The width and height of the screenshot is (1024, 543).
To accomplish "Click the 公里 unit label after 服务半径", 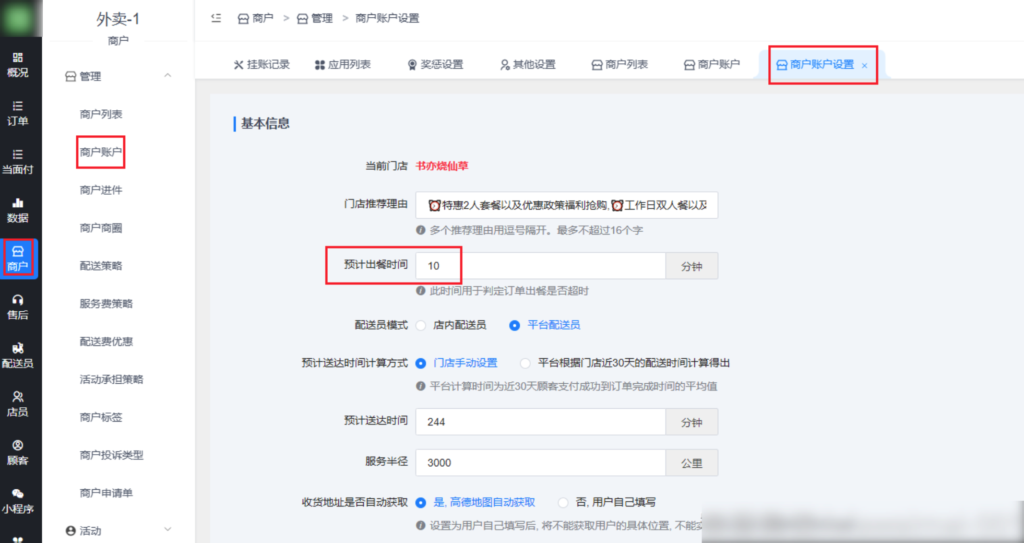I will tap(692, 463).
